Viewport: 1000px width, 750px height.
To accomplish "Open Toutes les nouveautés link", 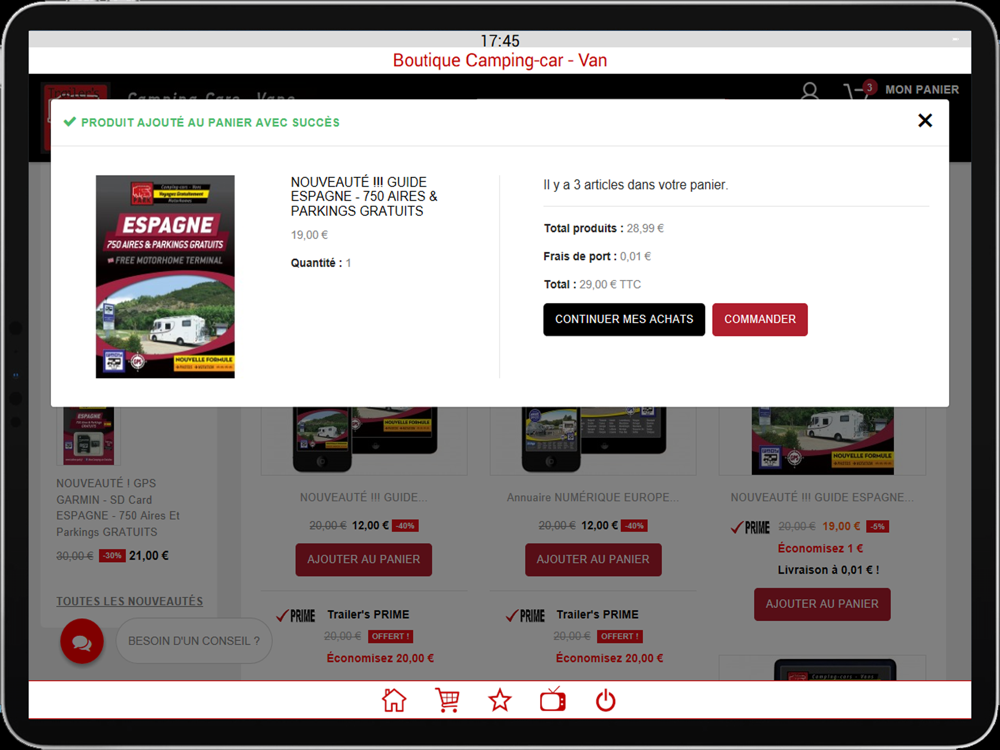I will point(129,601).
